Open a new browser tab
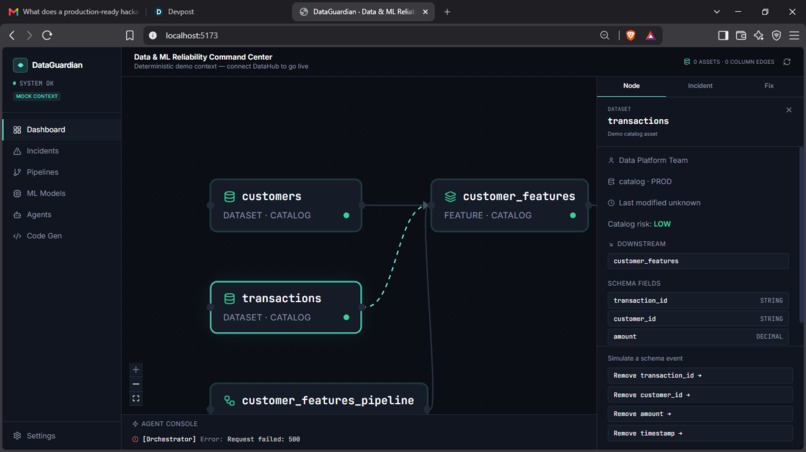This screenshot has height=452, width=806. click(x=447, y=11)
